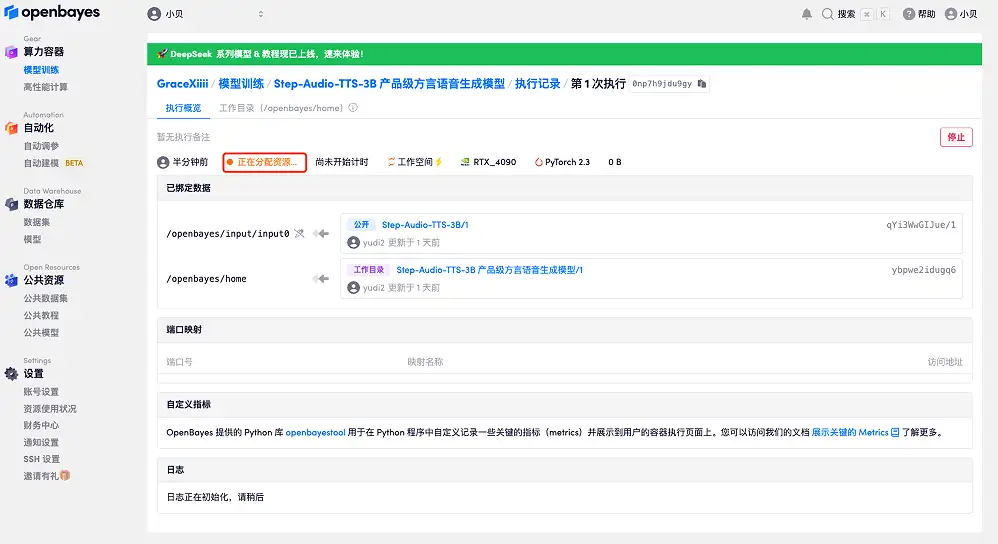Click the green DeepSeek announcement banner

(564, 54)
